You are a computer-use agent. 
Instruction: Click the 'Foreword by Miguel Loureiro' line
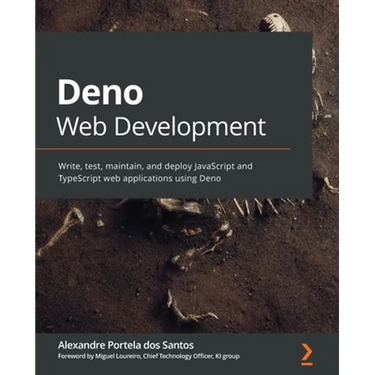148,356
